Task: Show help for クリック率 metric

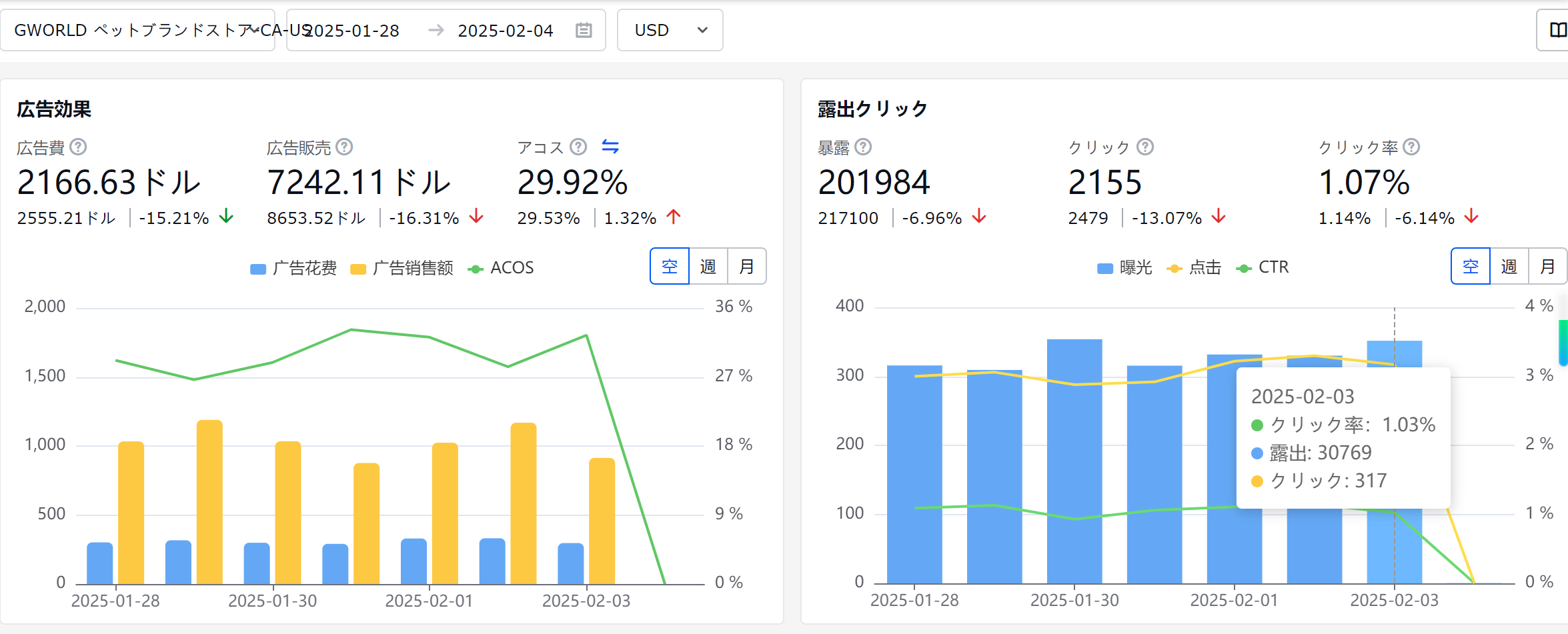Action: (x=1411, y=147)
